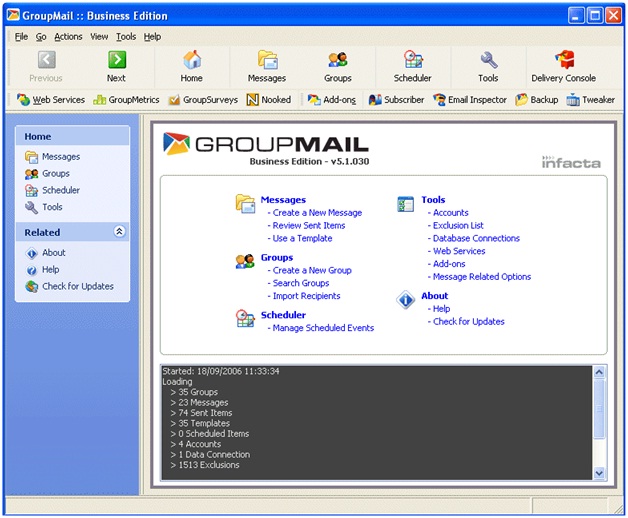The height and width of the screenshot is (518, 628).
Task: Go to Home via toolbar icon
Action: pos(191,66)
